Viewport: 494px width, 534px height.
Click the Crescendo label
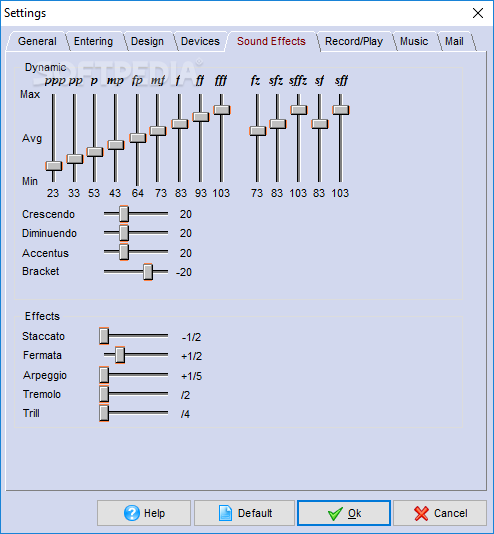tap(48, 214)
